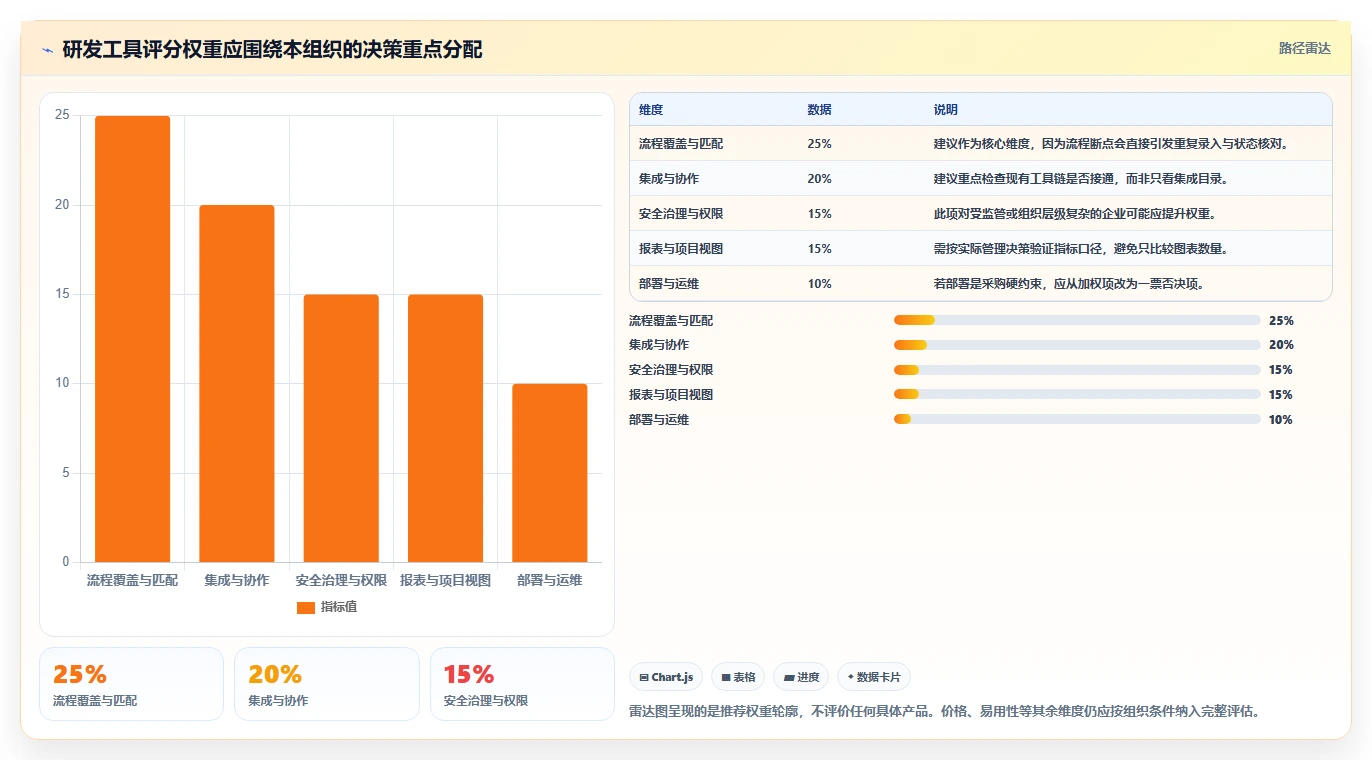Select the 表格 chip
1372x760 pixels.
(738, 677)
